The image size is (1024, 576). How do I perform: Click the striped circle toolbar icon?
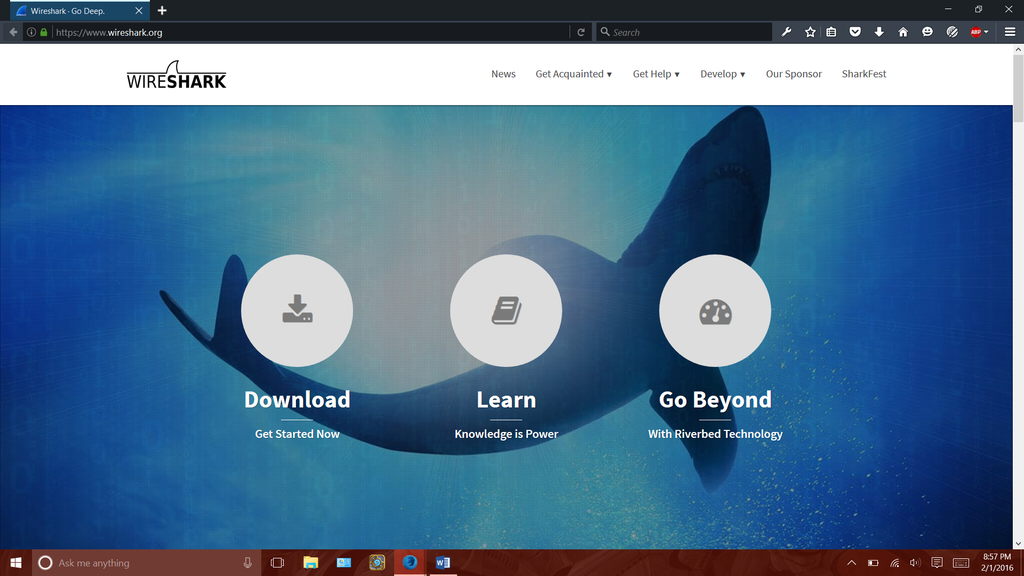952,32
